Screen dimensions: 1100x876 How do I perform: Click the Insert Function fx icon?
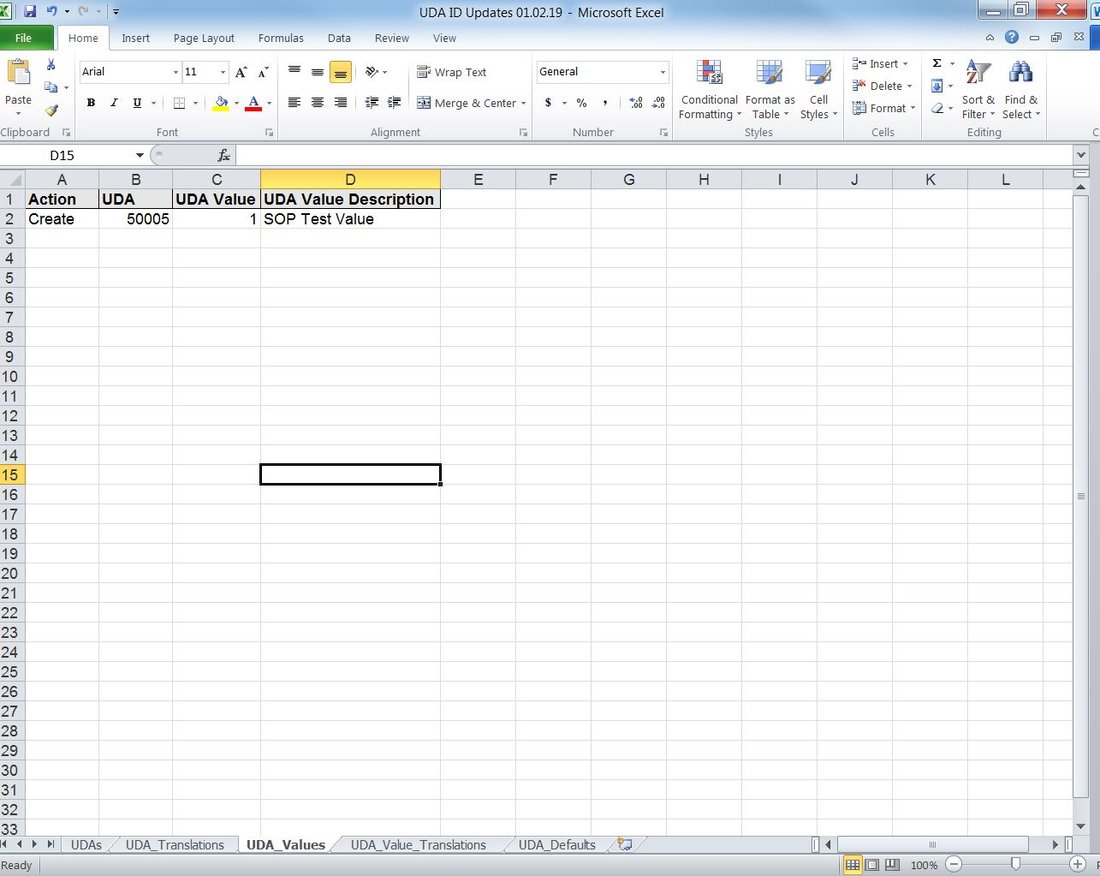tap(224, 155)
